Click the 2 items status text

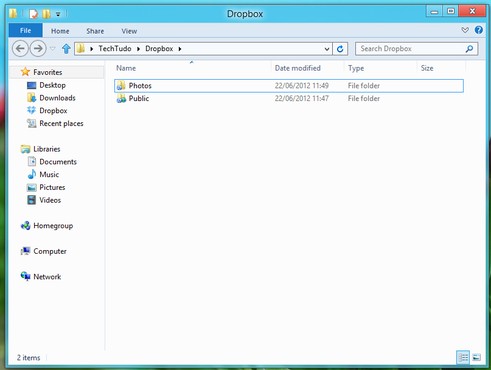point(28,358)
